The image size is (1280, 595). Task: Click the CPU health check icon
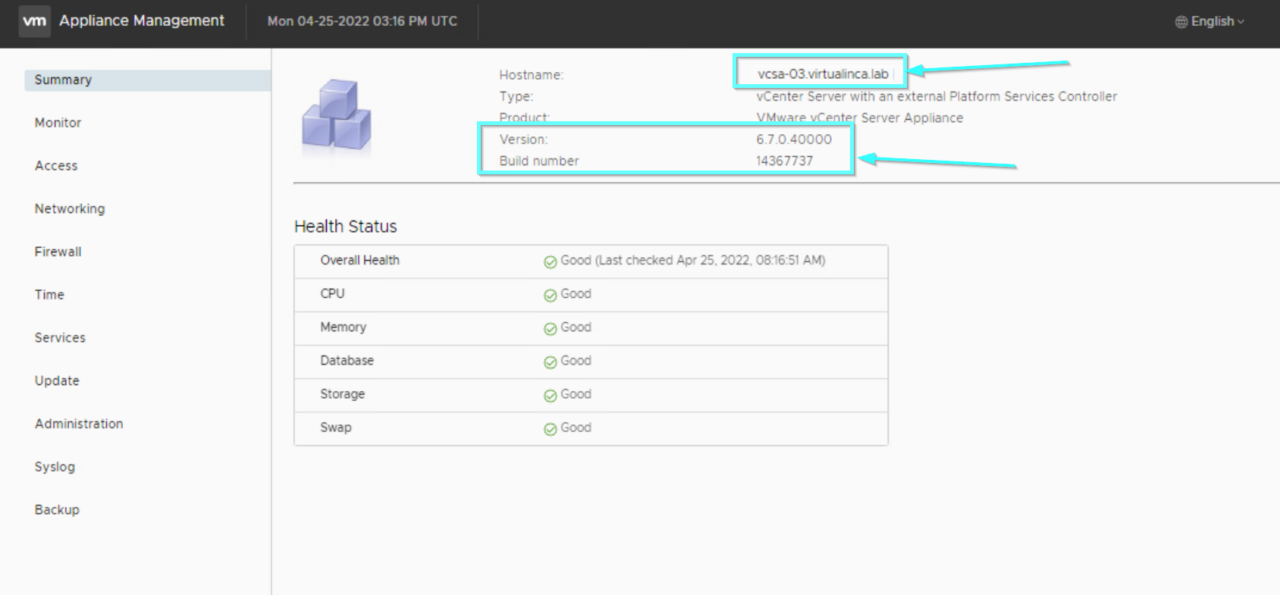[x=550, y=294]
